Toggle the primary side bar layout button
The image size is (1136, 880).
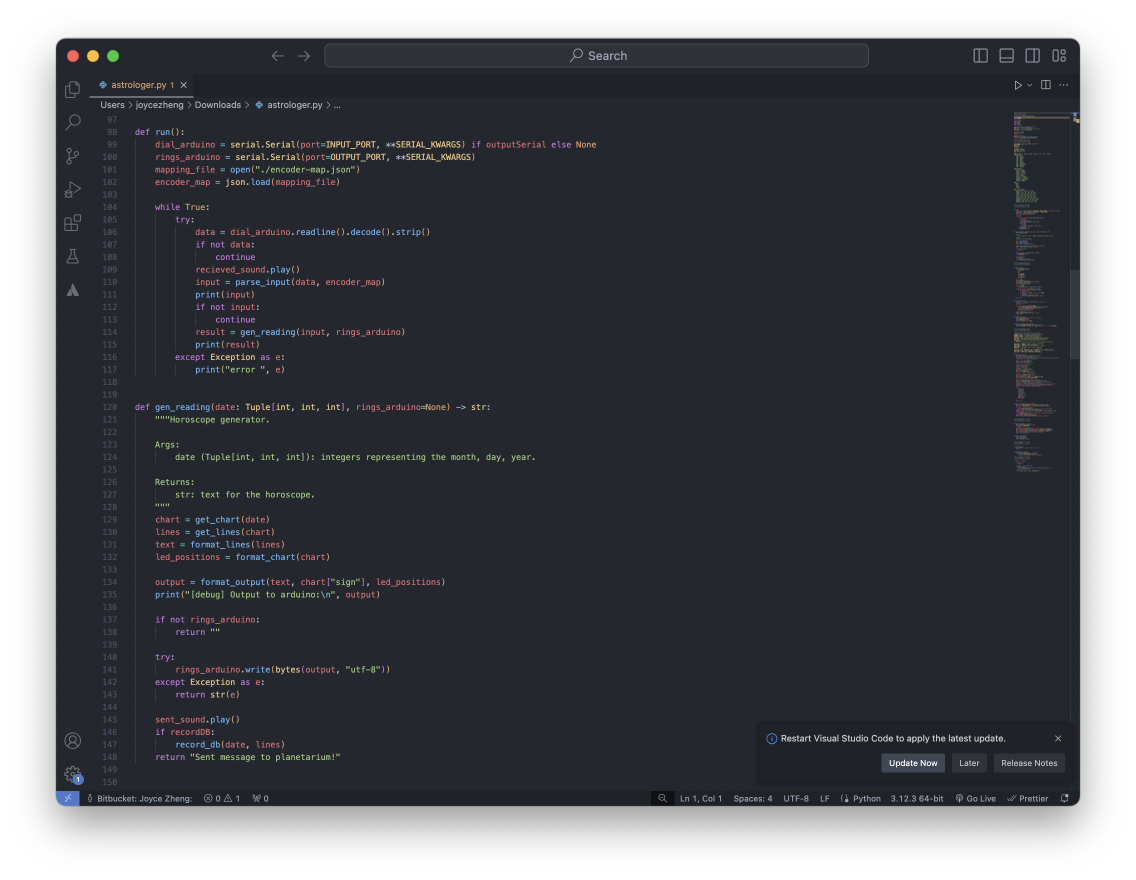pyautogui.click(x=981, y=56)
